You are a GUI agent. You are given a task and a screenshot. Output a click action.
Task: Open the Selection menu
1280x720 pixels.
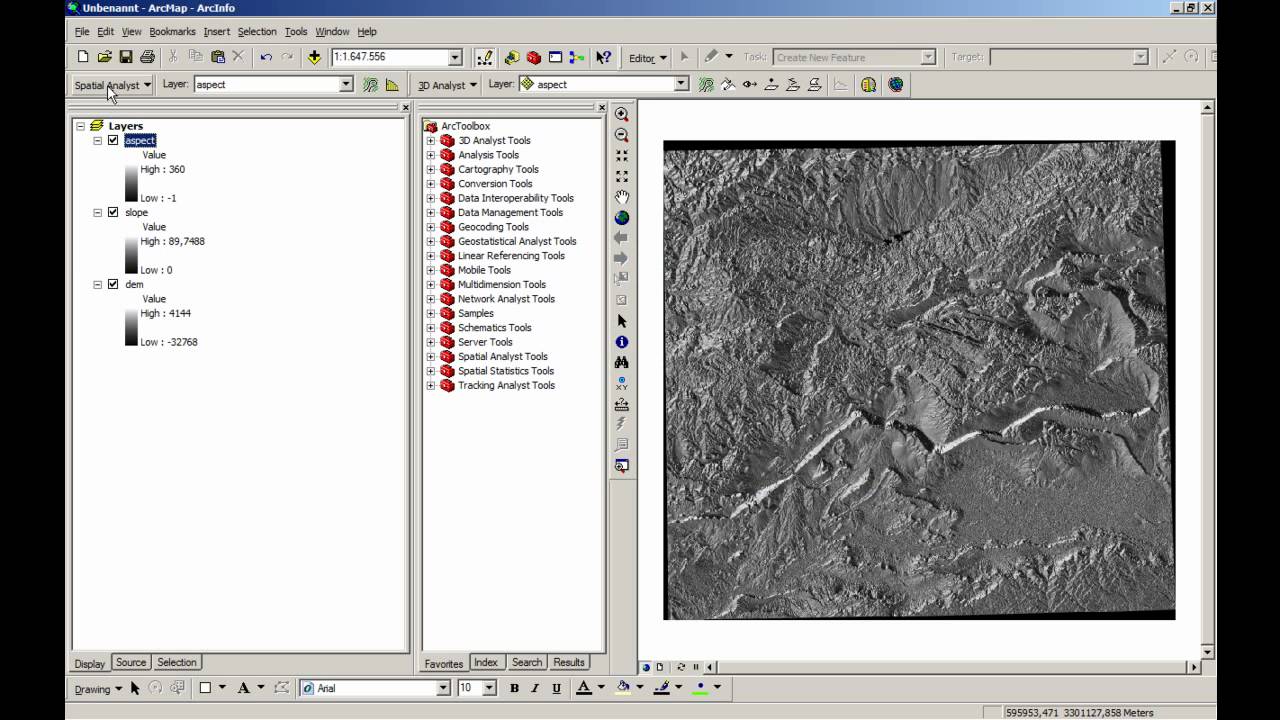[257, 32]
